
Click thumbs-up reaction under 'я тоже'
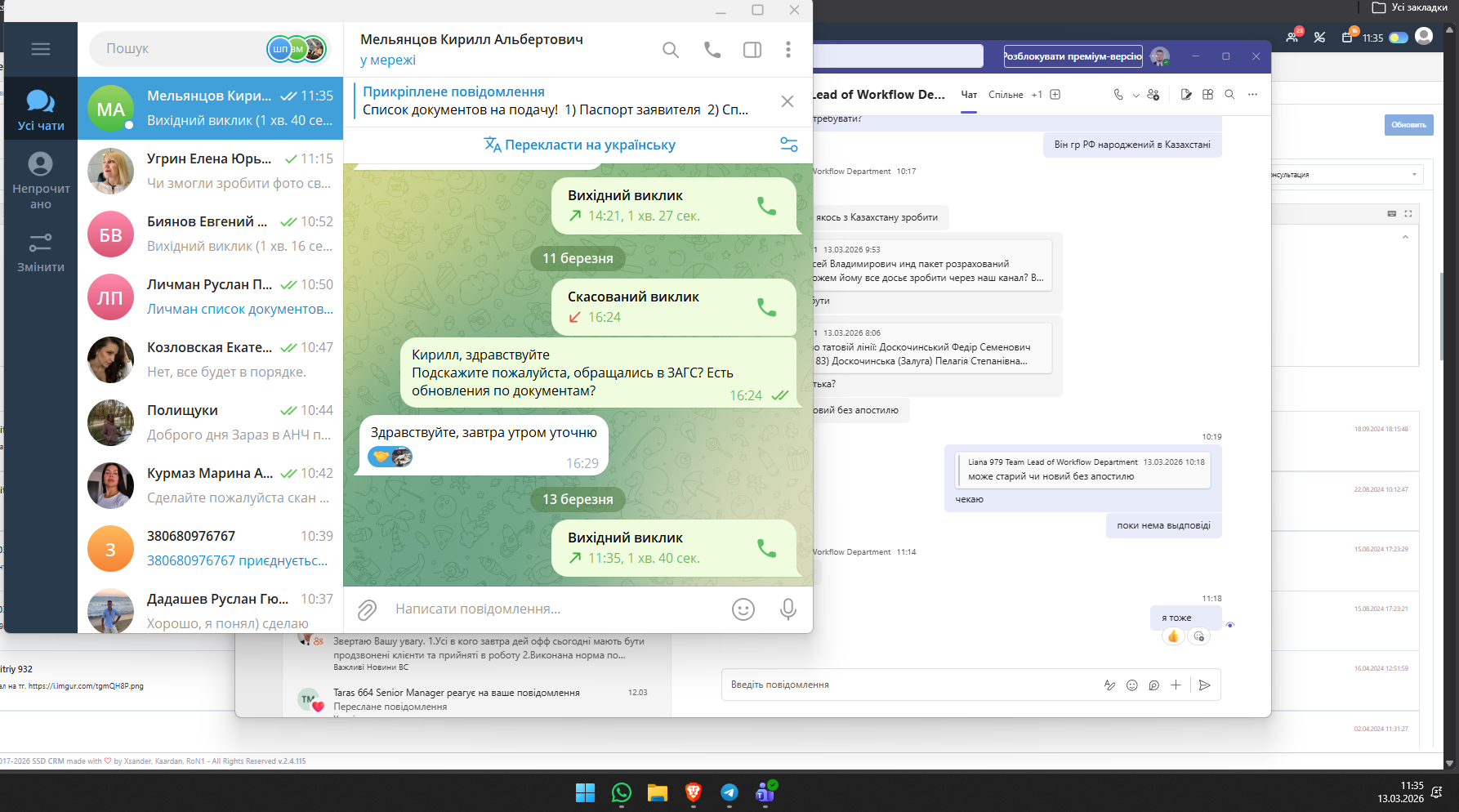(x=1173, y=636)
